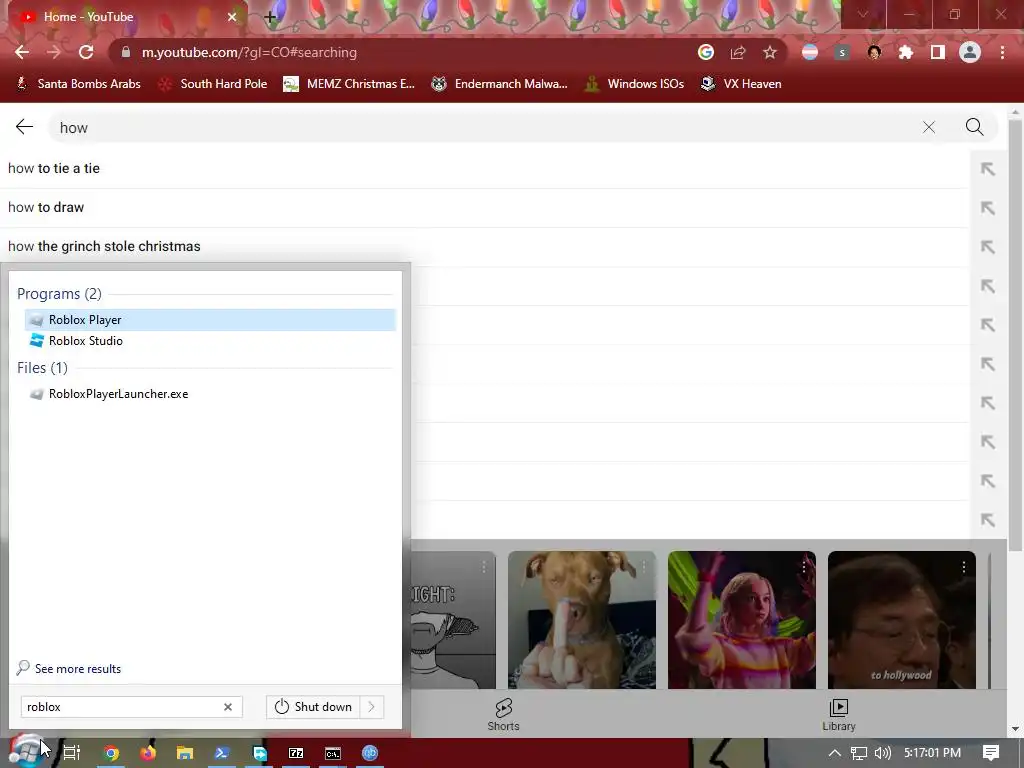Open Windows ISOs bookmark
Screen dimensions: 1024x768
[635, 84]
